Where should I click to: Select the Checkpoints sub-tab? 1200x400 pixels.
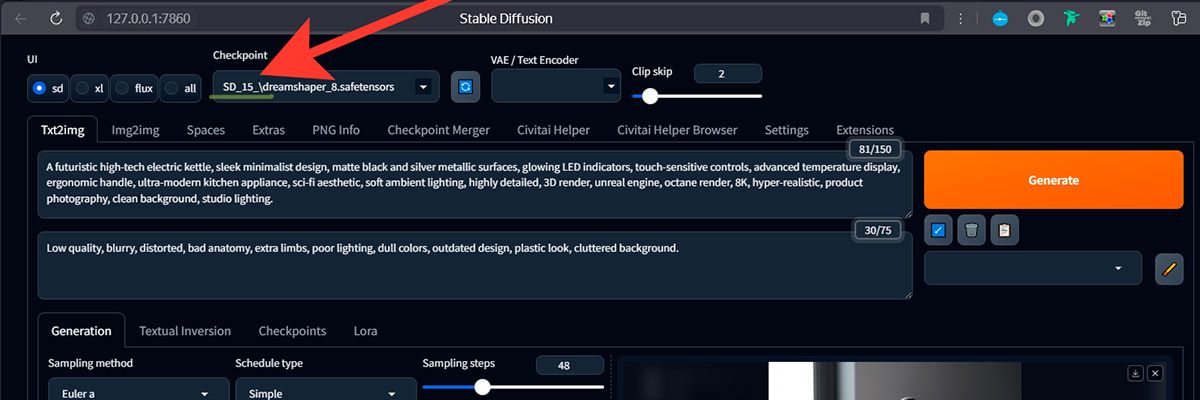pyautogui.click(x=292, y=331)
